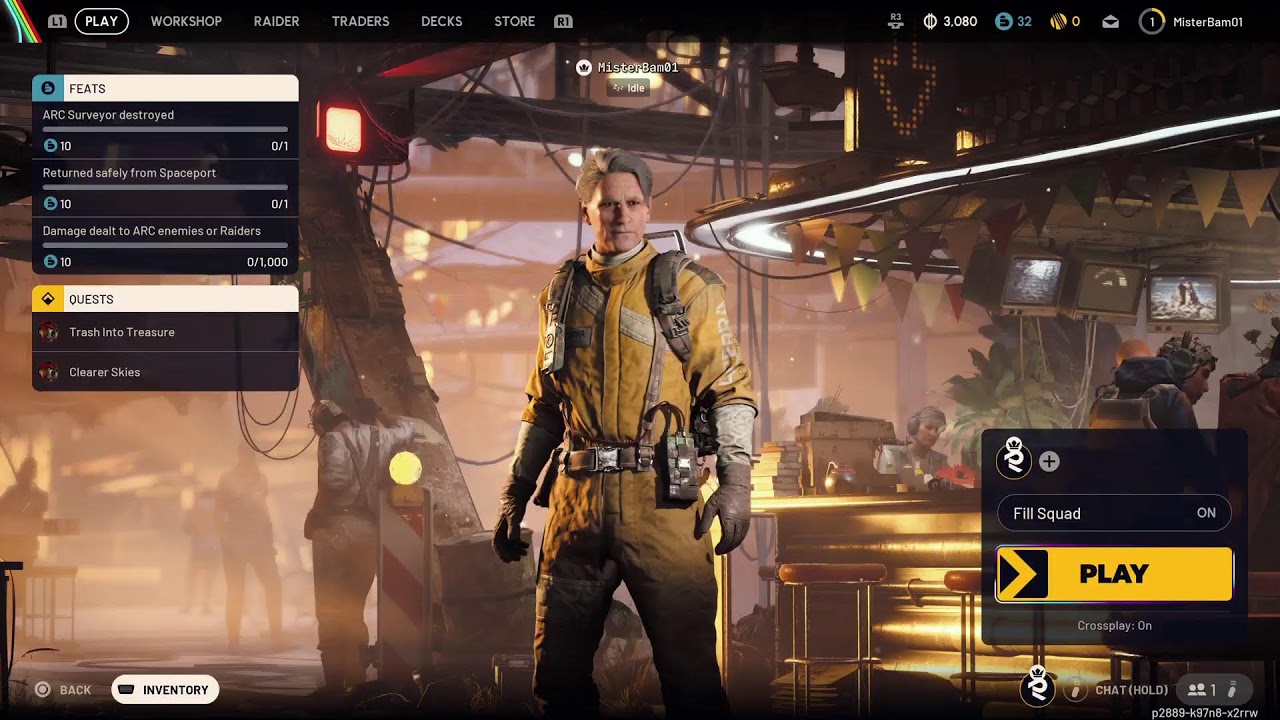Viewport: 1280px width, 720px height.
Task: Click the ARC Surveyor destroyed progress bar
Action: (x=165, y=130)
